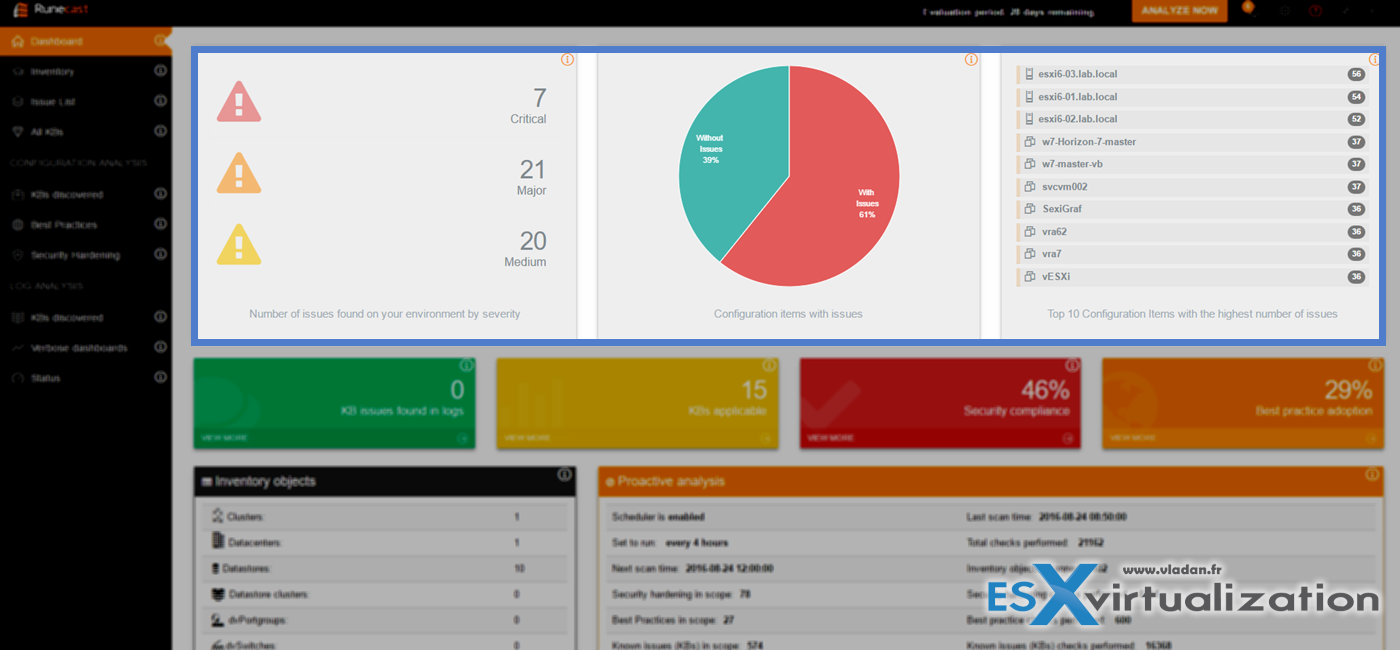Image resolution: width=1400 pixels, height=650 pixels.
Task: Click the dvPortgroups row in Inventory objects
Action: pos(385,620)
